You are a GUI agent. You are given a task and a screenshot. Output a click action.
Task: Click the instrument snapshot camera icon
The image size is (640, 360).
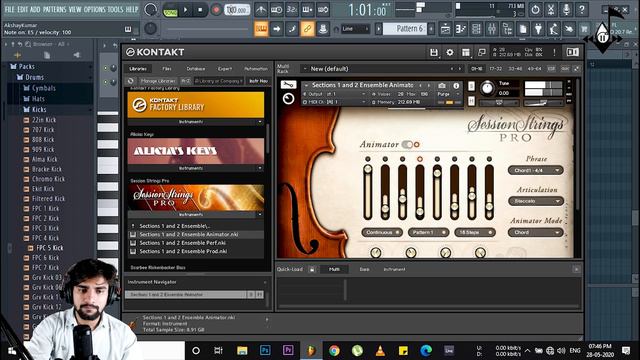tap(442, 85)
